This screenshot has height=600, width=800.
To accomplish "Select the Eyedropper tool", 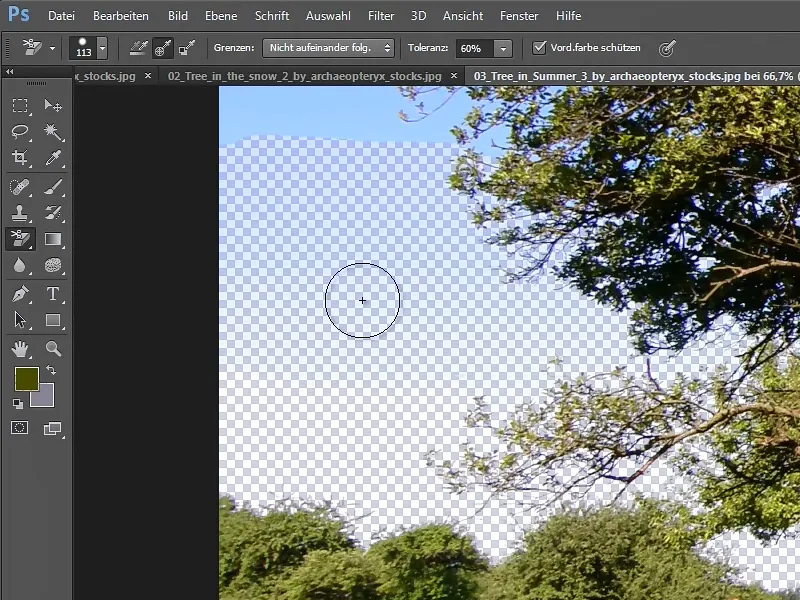I will 53,158.
